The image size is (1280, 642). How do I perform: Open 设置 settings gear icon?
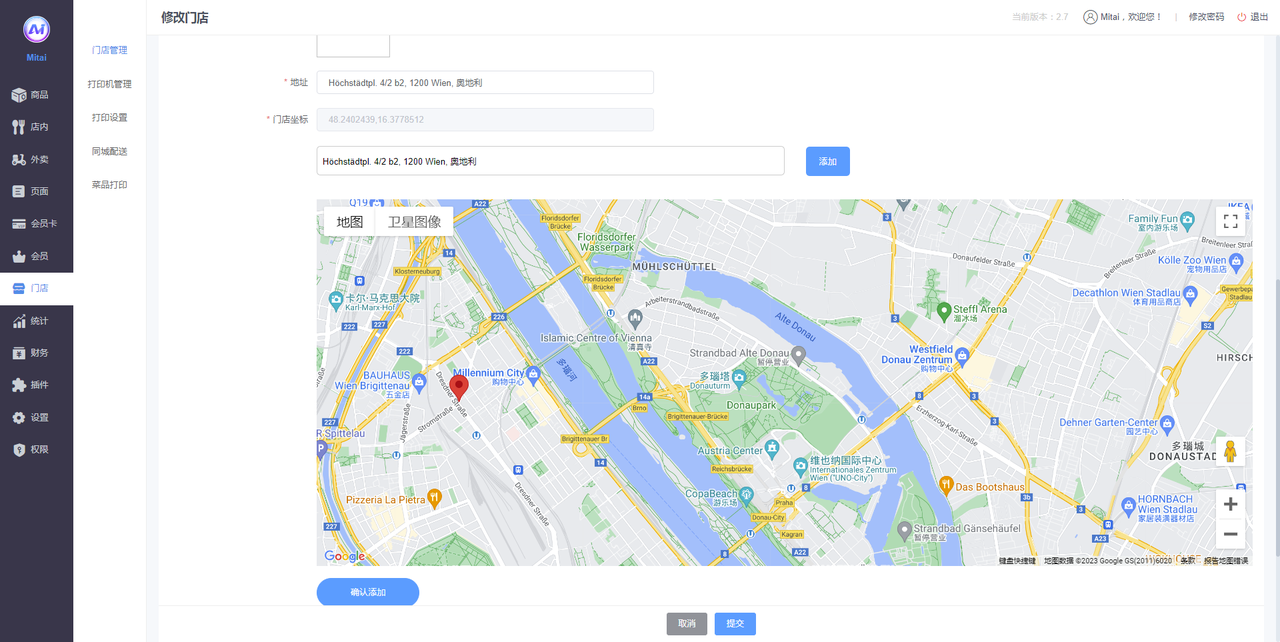[x=18, y=418]
